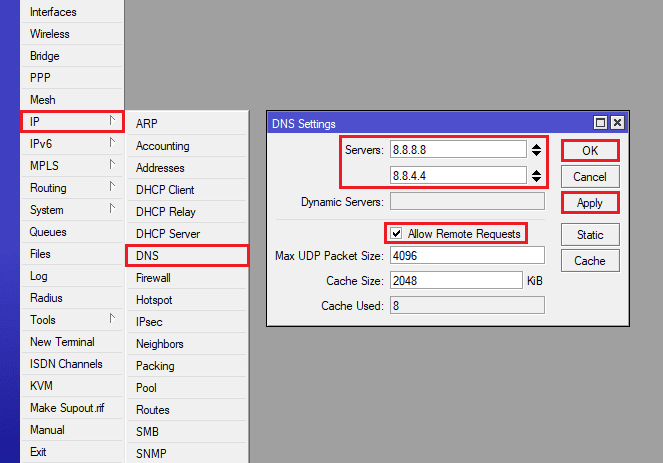Select ARP from the IP submenu

[187, 123]
